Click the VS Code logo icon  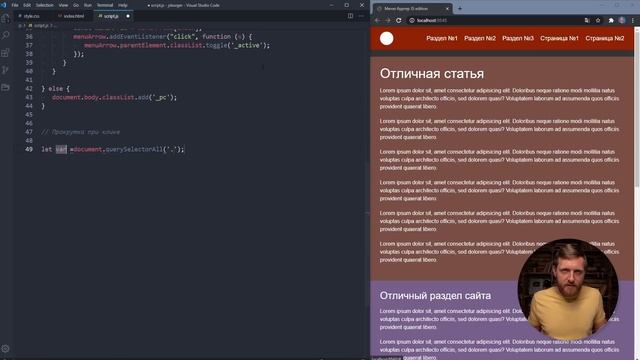pyautogui.click(x=4, y=5)
